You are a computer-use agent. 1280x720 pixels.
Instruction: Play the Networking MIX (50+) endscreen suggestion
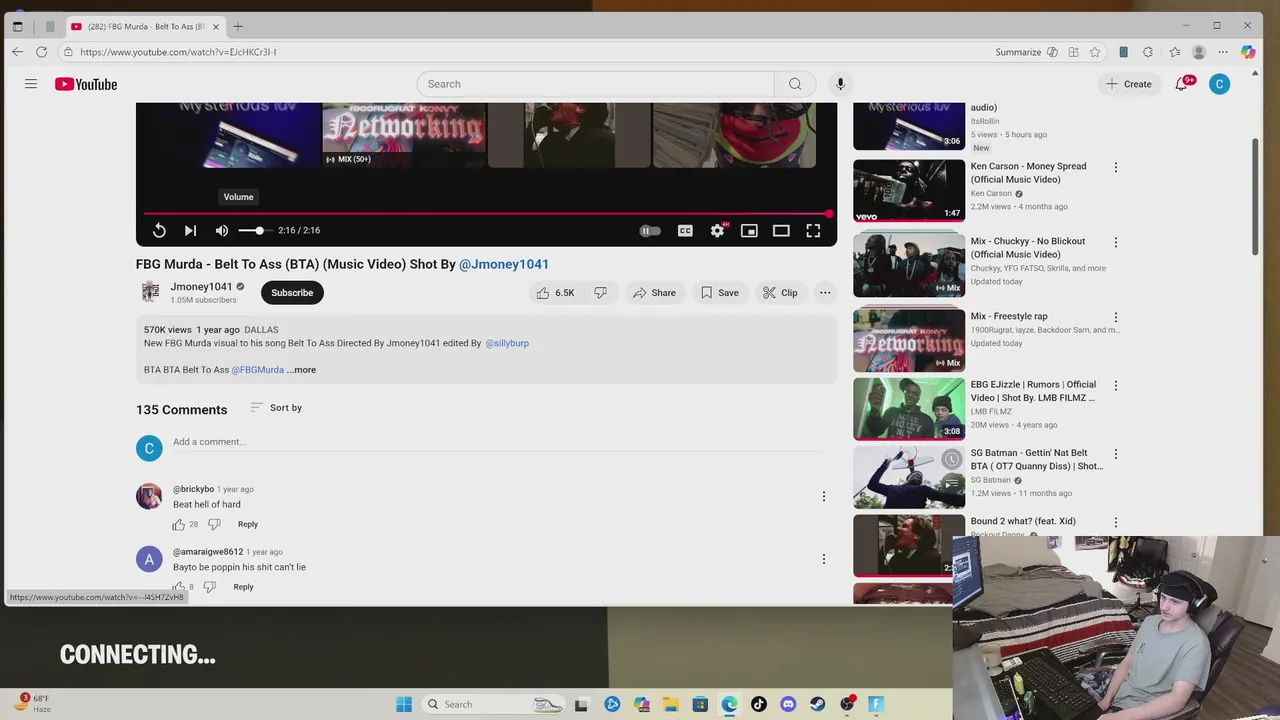coord(403,135)
